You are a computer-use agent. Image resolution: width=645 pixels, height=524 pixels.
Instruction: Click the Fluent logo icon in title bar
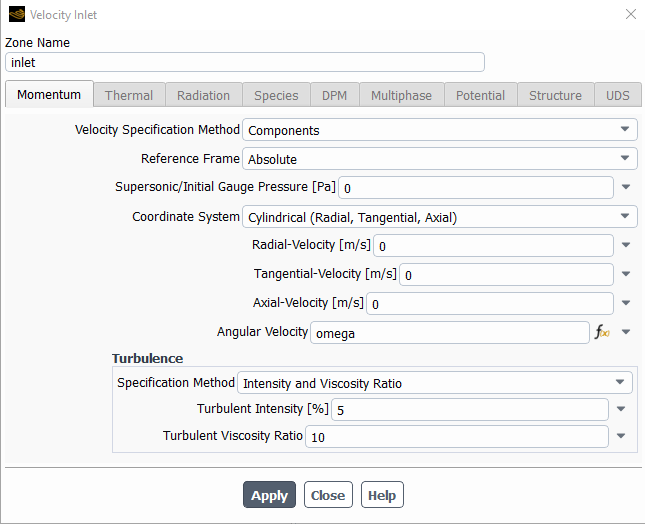point(16,15)
